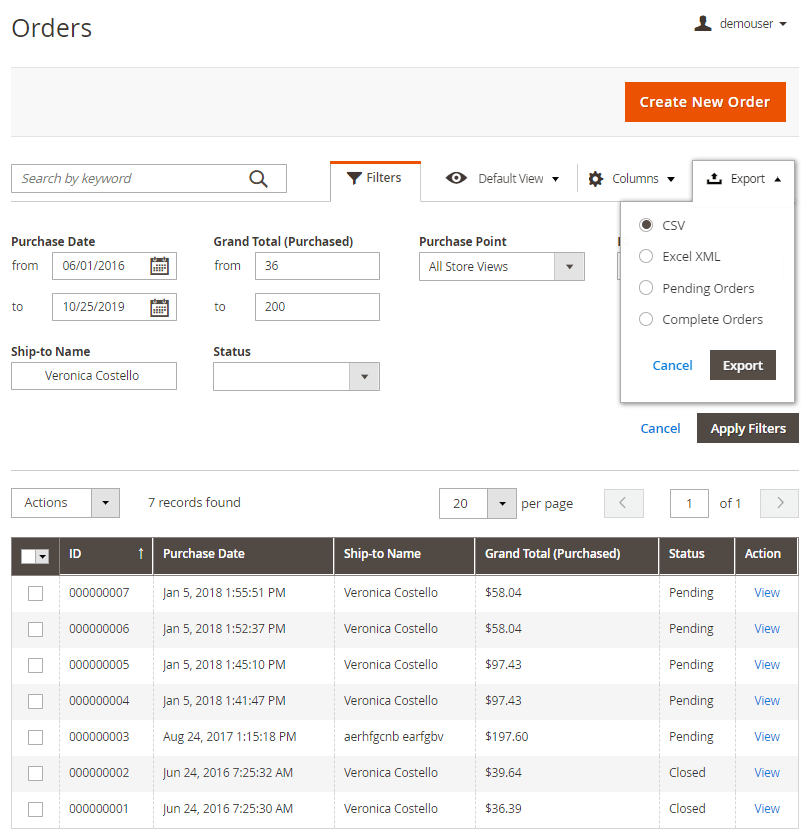
Task: Open calendar for Purchase Date to field
Action: (x=159, y=307)
